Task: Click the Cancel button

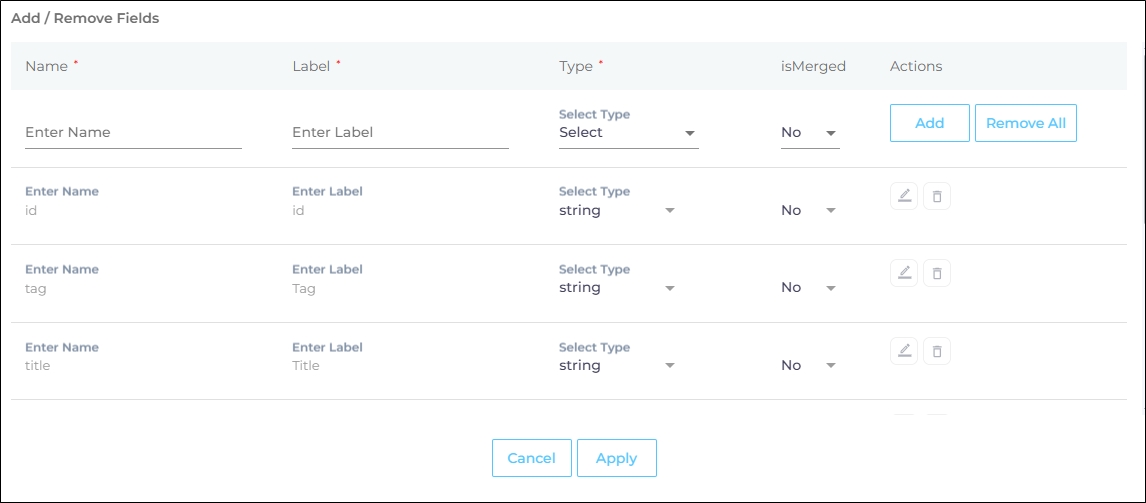Action: tap(531, 458)
